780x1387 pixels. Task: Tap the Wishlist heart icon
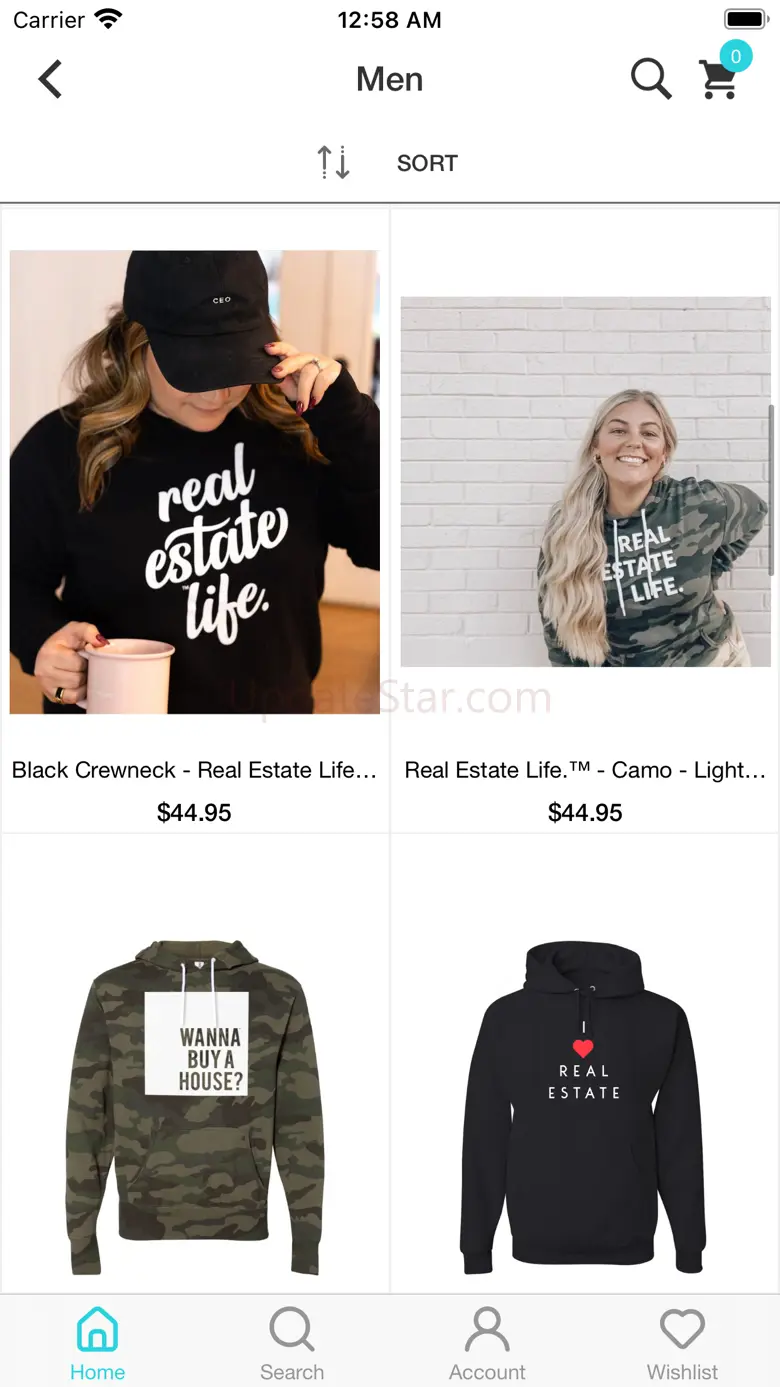point(682,1330)
